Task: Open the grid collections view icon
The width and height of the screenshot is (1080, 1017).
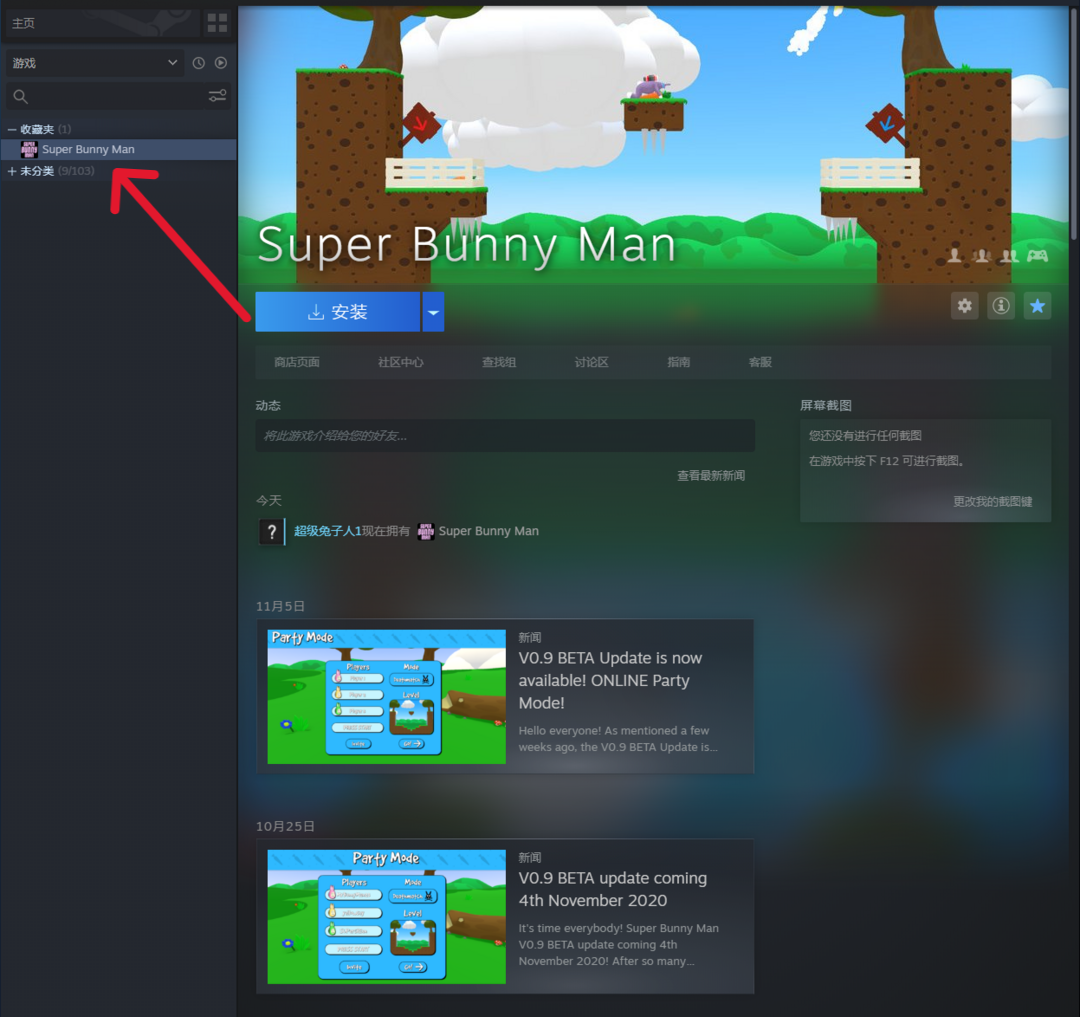Action: coord(217,23)
